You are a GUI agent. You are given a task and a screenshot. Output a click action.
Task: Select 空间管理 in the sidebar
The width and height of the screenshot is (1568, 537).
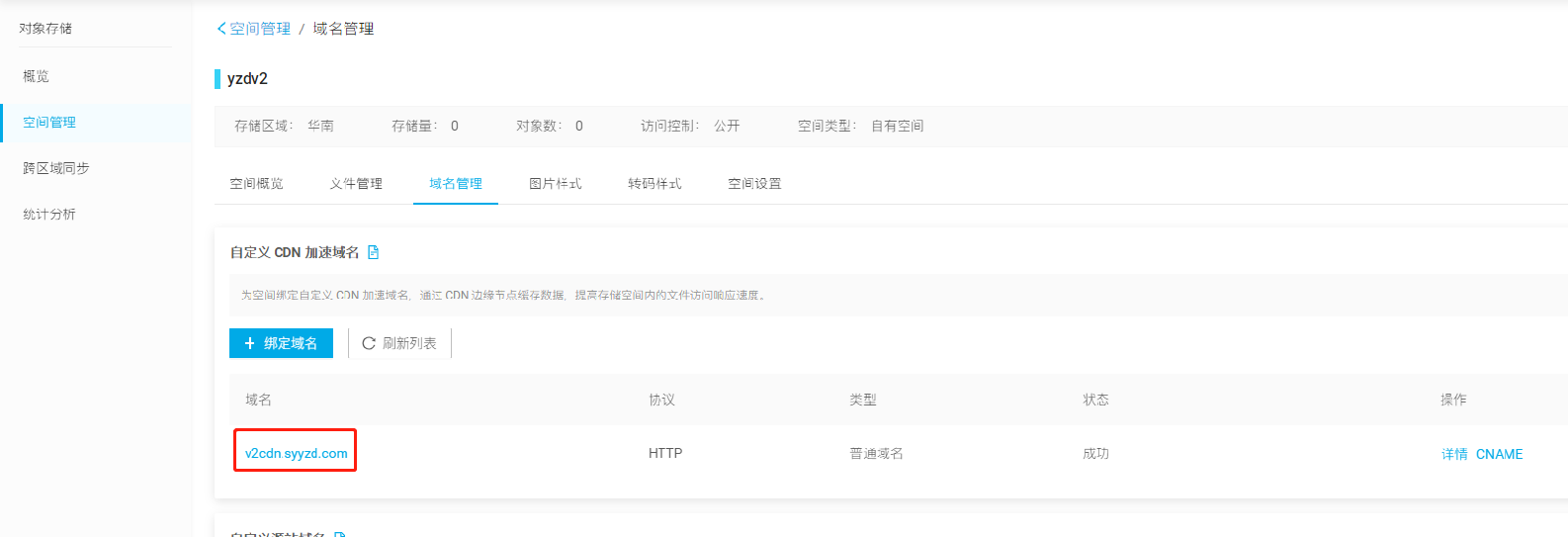[49, 123]
